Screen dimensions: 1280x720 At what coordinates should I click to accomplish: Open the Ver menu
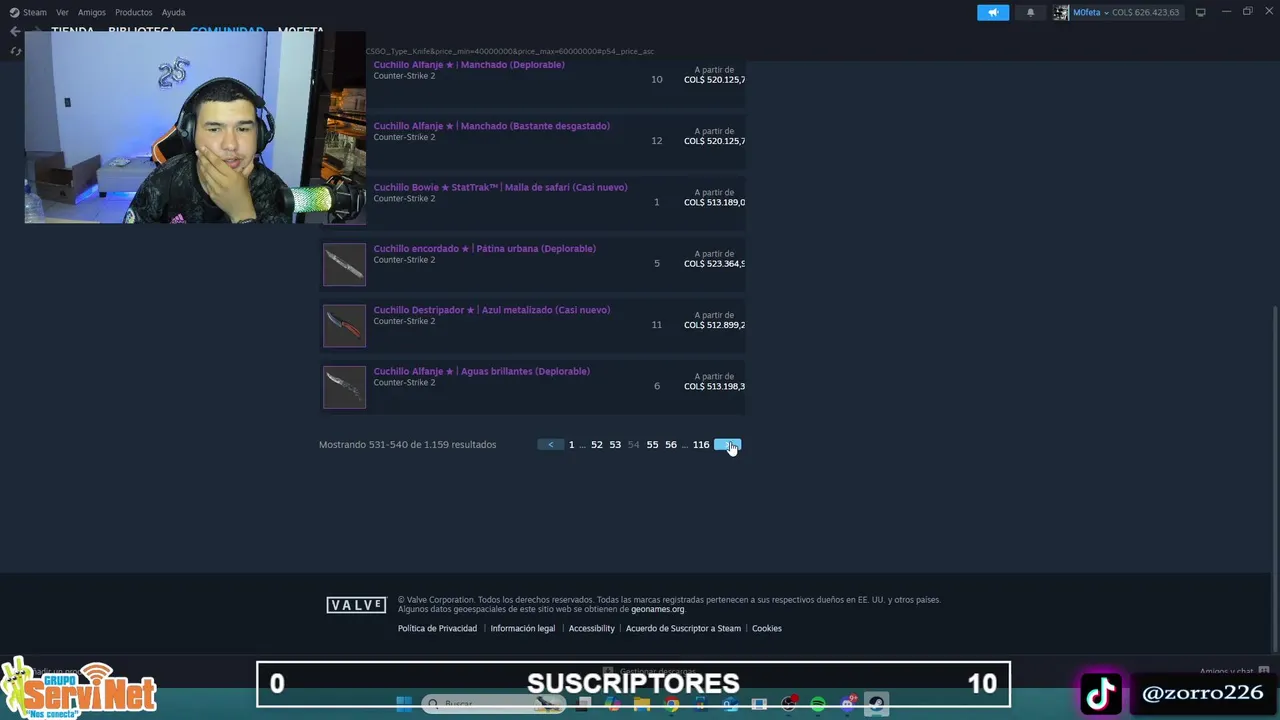pos(62,12)
